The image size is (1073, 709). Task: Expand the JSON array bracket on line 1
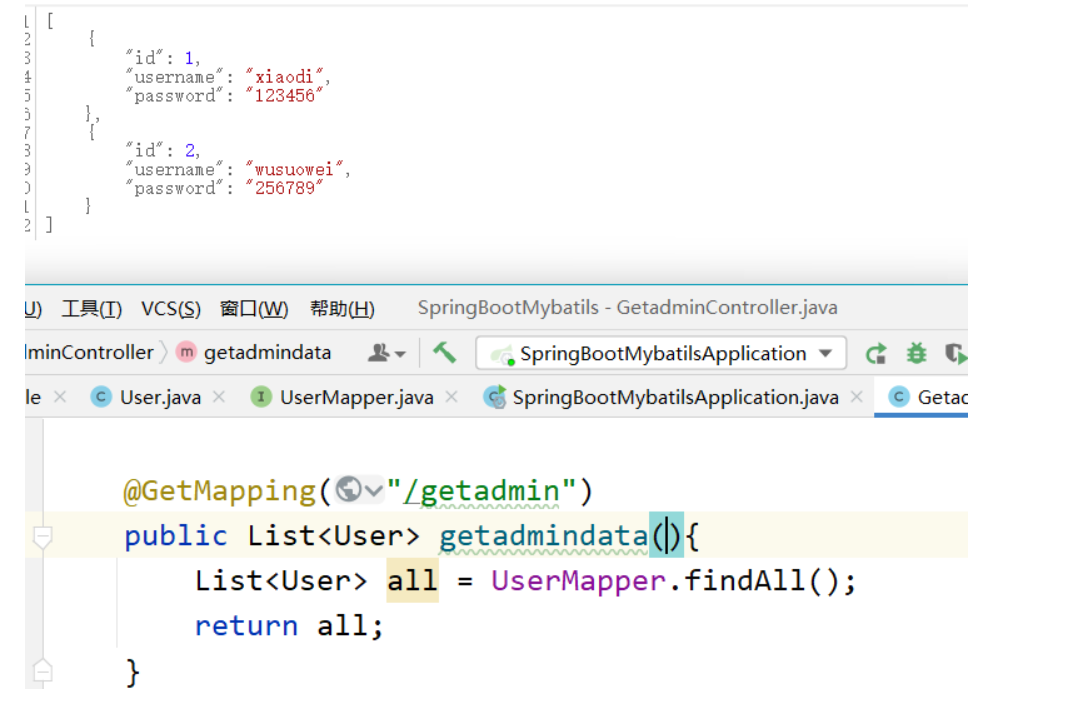point(50,20)
